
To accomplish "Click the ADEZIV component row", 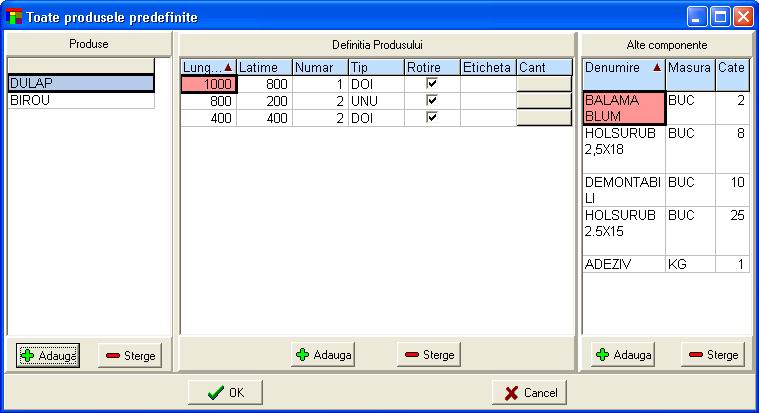I will (x=623, y=264).
